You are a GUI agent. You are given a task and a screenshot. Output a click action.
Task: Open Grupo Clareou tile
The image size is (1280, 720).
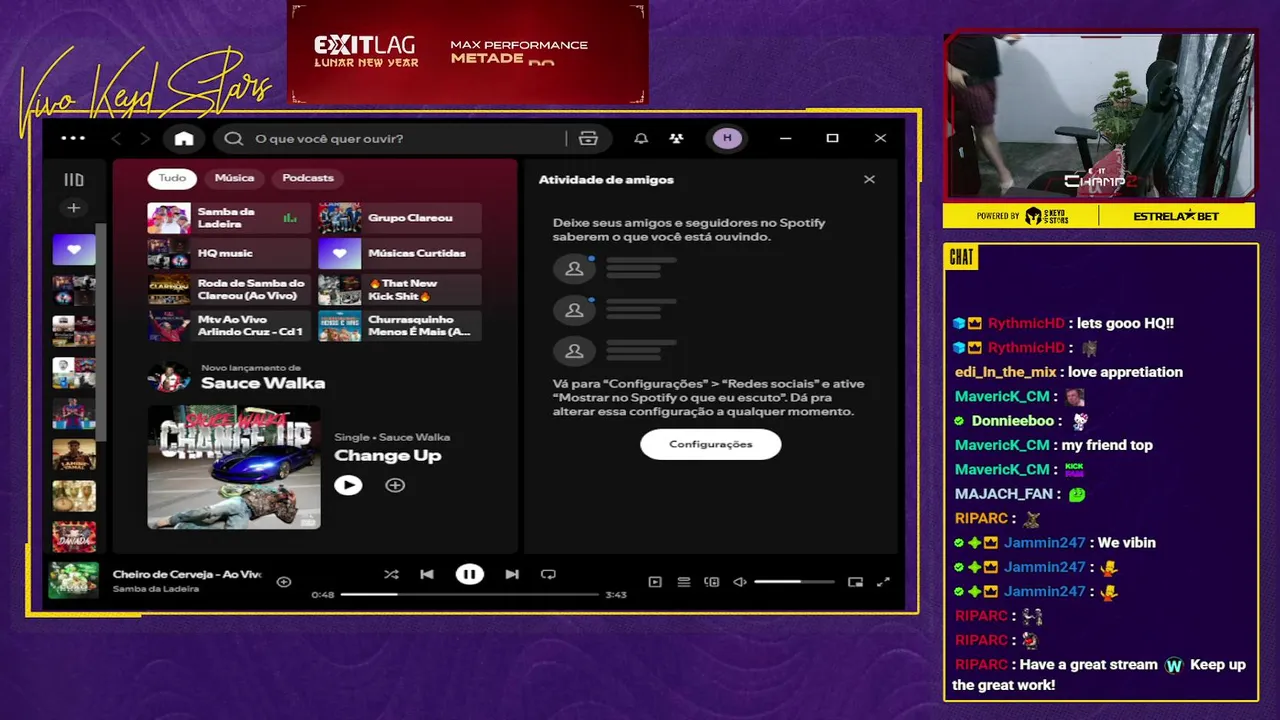[400, 218]
